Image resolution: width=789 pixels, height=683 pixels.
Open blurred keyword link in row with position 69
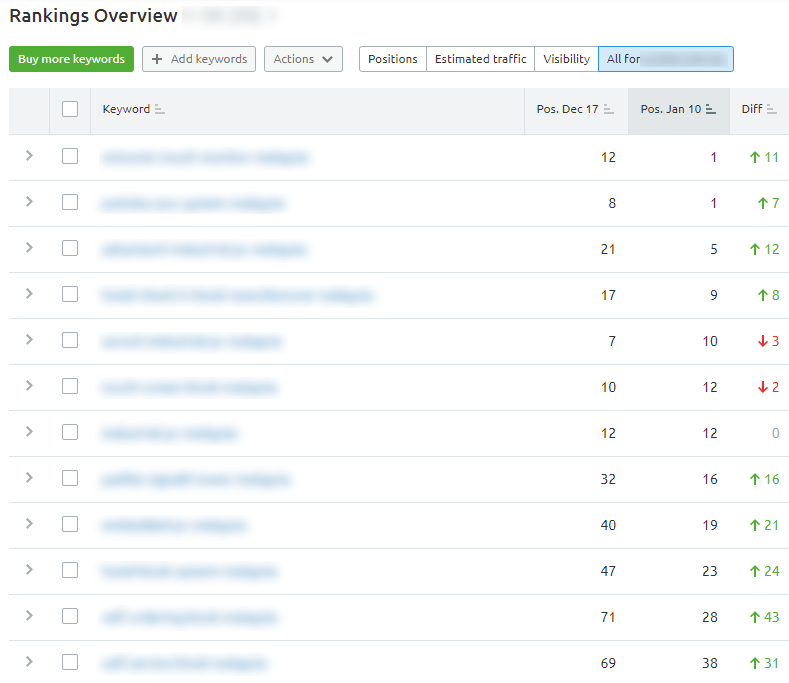[x=184, y=663]
